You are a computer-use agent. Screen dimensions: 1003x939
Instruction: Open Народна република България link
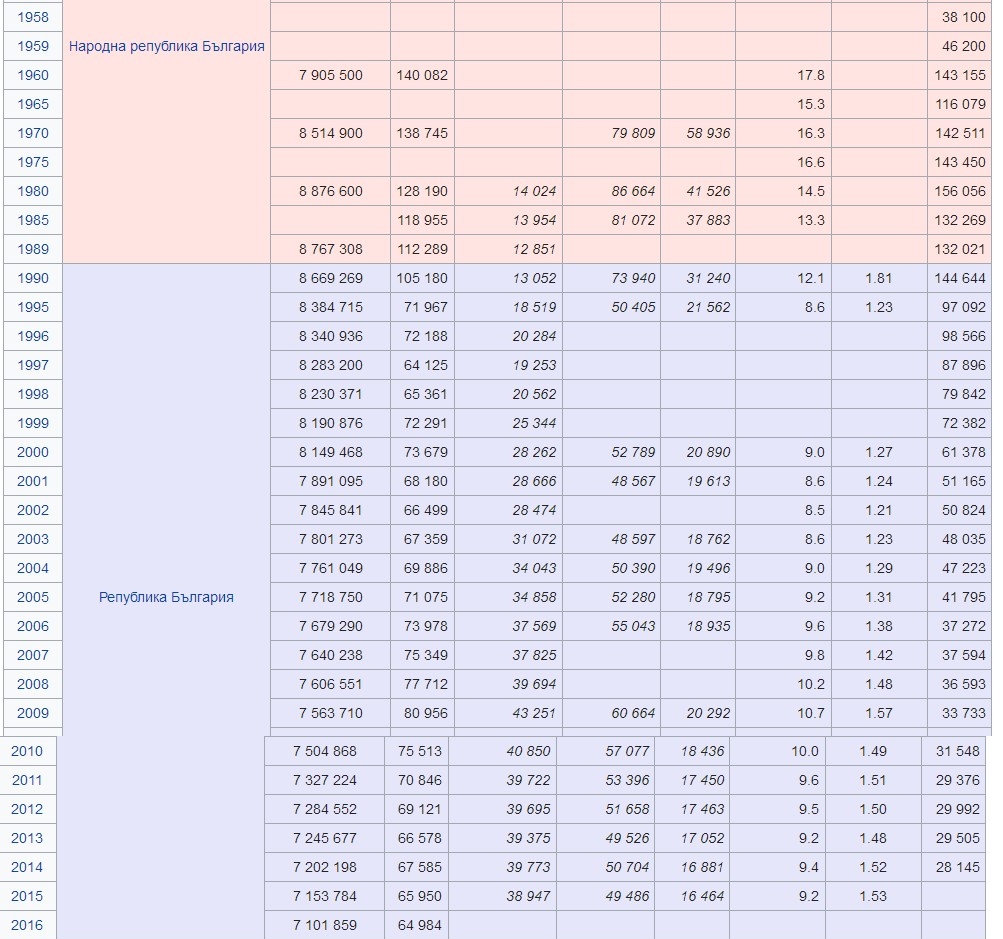point(166,46)
